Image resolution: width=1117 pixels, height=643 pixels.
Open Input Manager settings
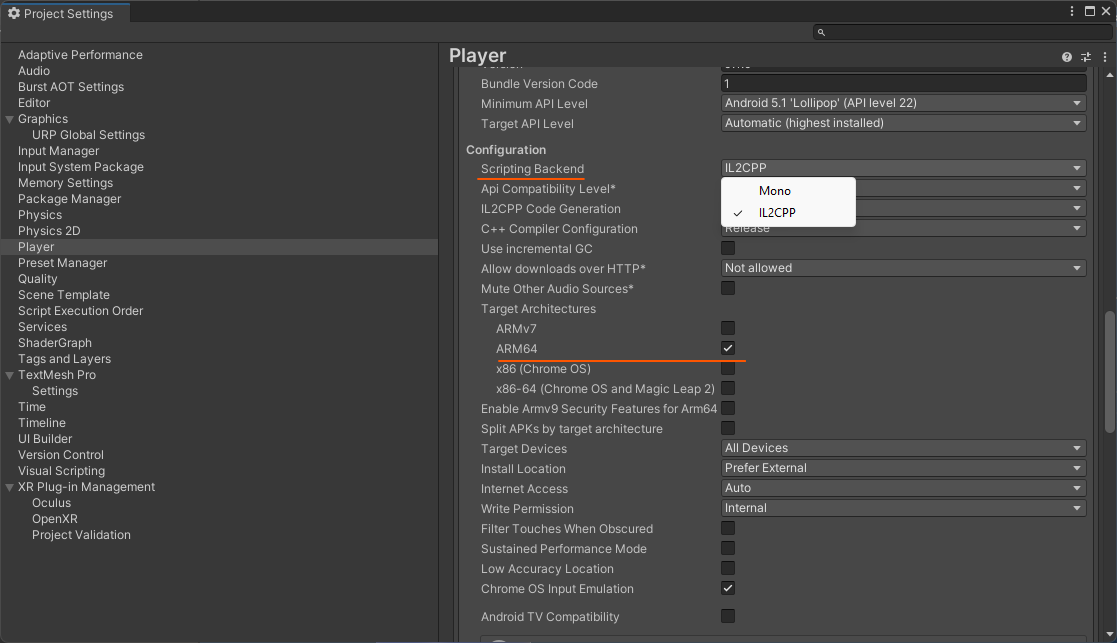[58, 151]
